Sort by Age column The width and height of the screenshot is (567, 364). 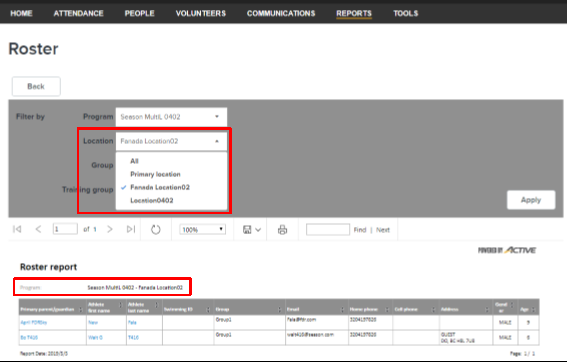533,309
